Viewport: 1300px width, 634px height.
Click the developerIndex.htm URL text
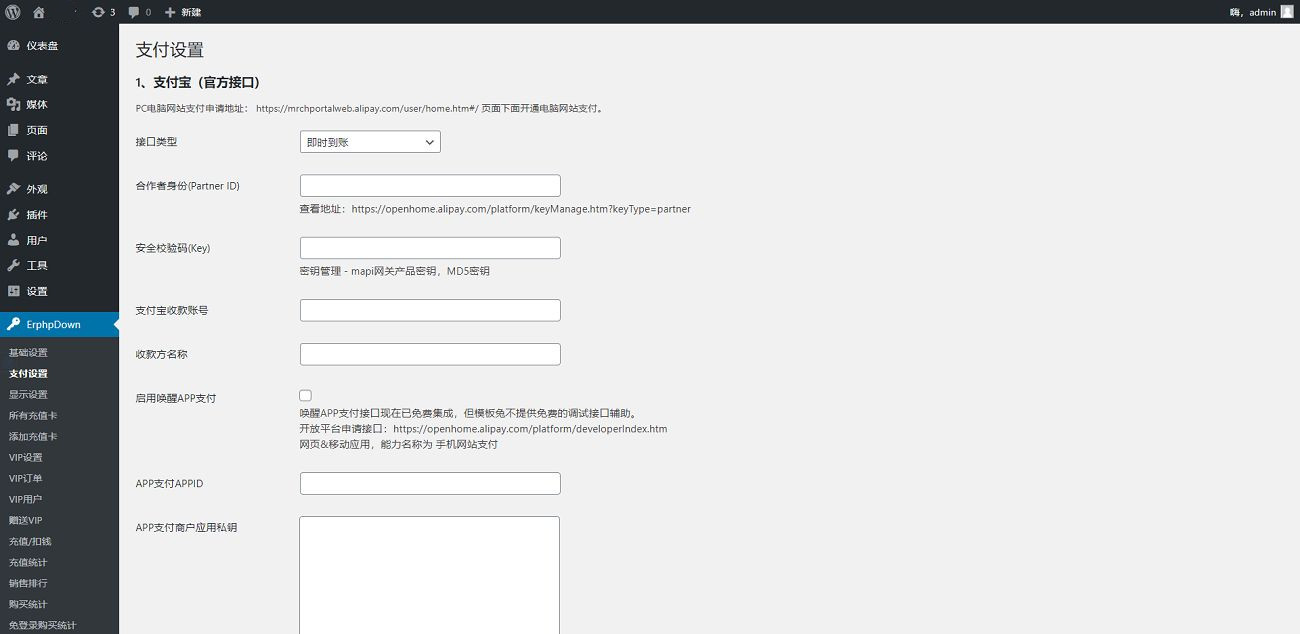tap(530, 429)
